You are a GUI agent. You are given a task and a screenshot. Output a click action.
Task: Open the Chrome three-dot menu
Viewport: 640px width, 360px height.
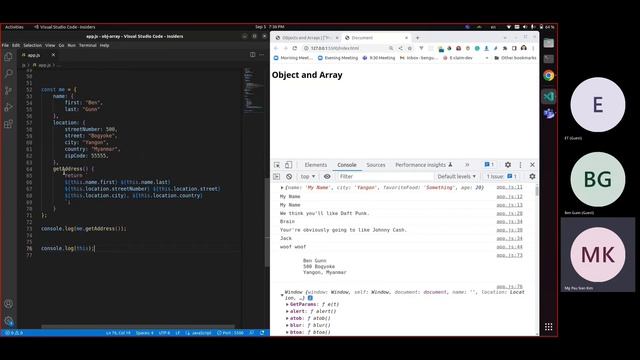tap(533, 48)
